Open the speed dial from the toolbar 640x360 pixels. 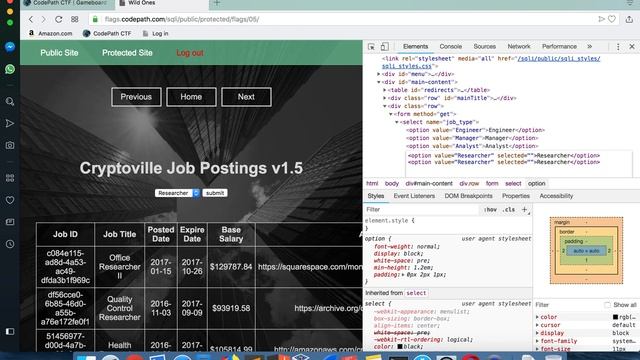74,19
